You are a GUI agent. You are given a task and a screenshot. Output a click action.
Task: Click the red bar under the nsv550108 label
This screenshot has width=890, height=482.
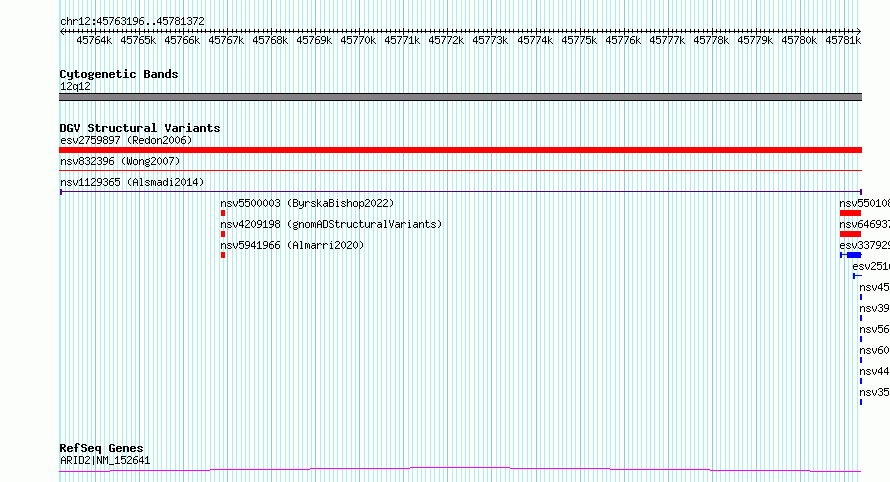(x=850, y=213)
